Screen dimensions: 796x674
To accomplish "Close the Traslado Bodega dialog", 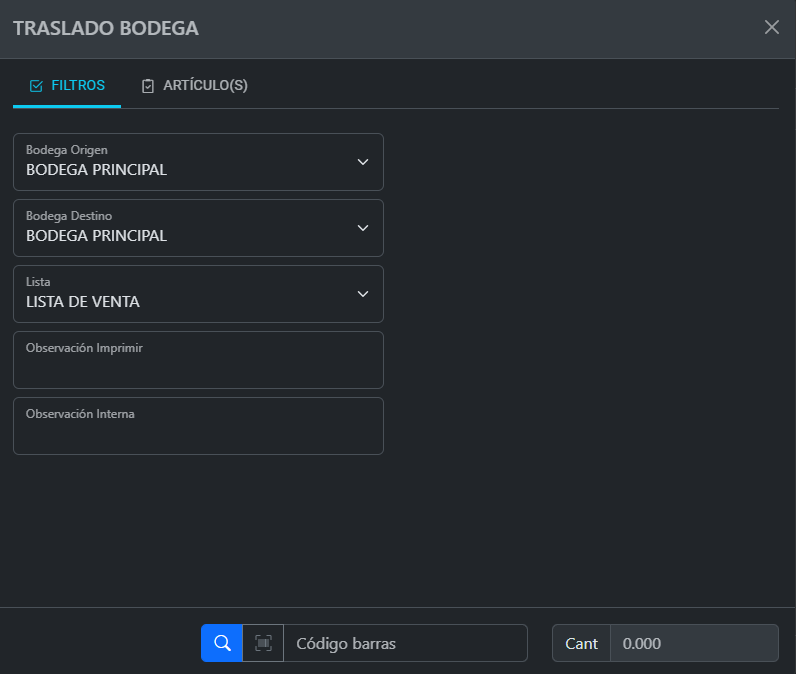I will click(771, 27).
